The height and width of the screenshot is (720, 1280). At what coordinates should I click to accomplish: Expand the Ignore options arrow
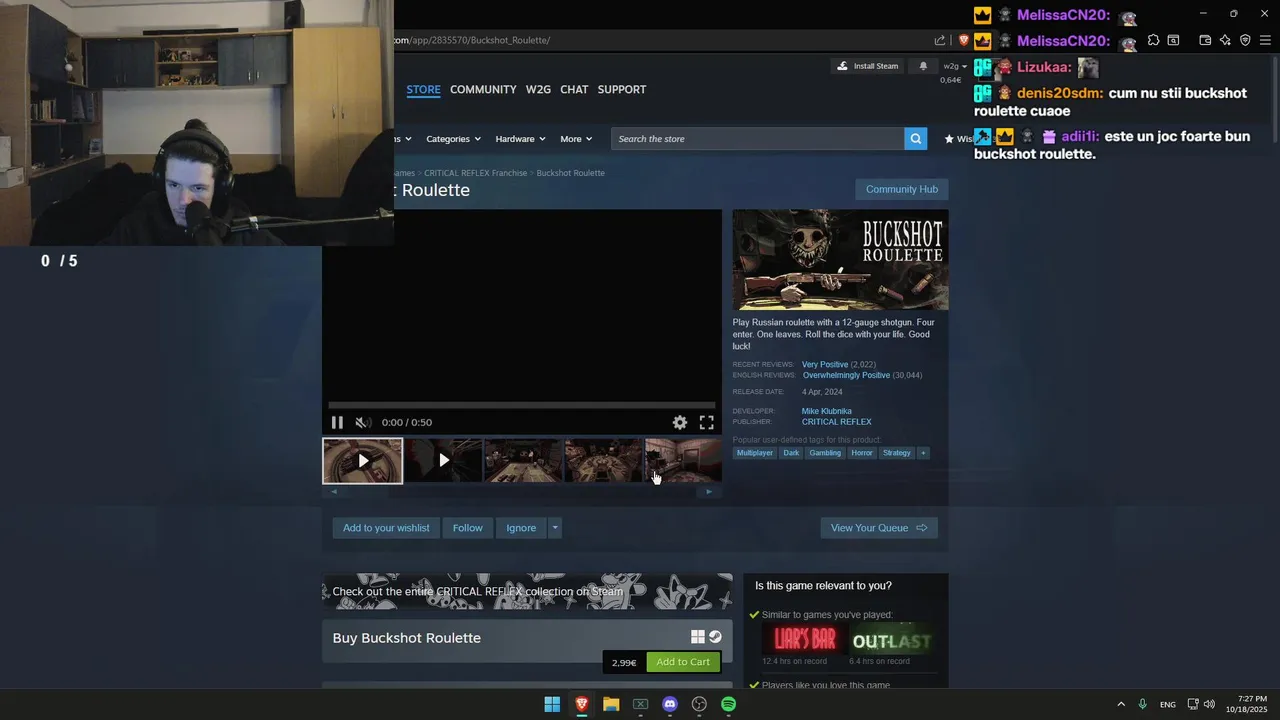coord(555,528)
